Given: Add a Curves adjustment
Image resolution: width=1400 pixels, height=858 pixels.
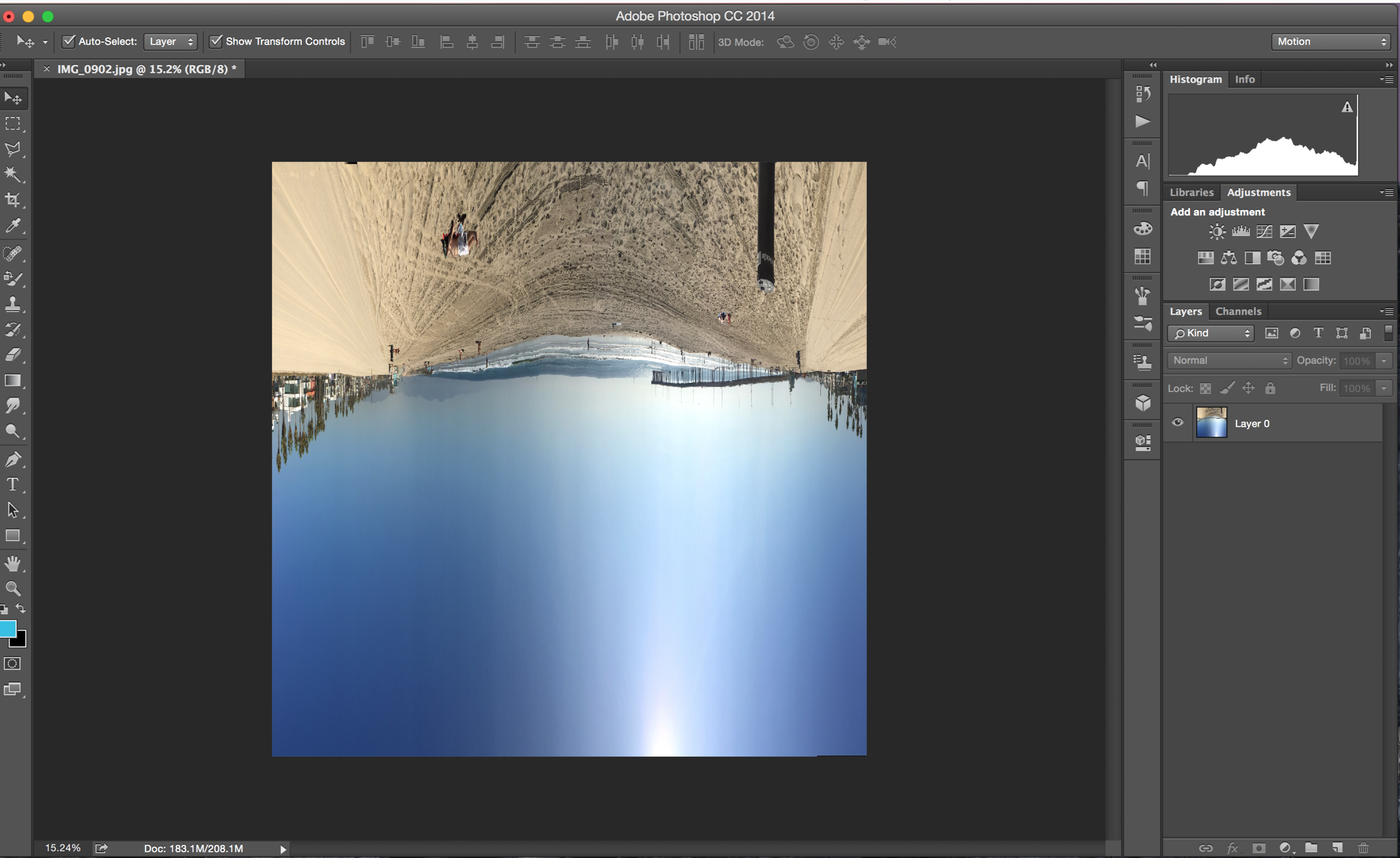Looking at the screenshot, I should 1264,231.
